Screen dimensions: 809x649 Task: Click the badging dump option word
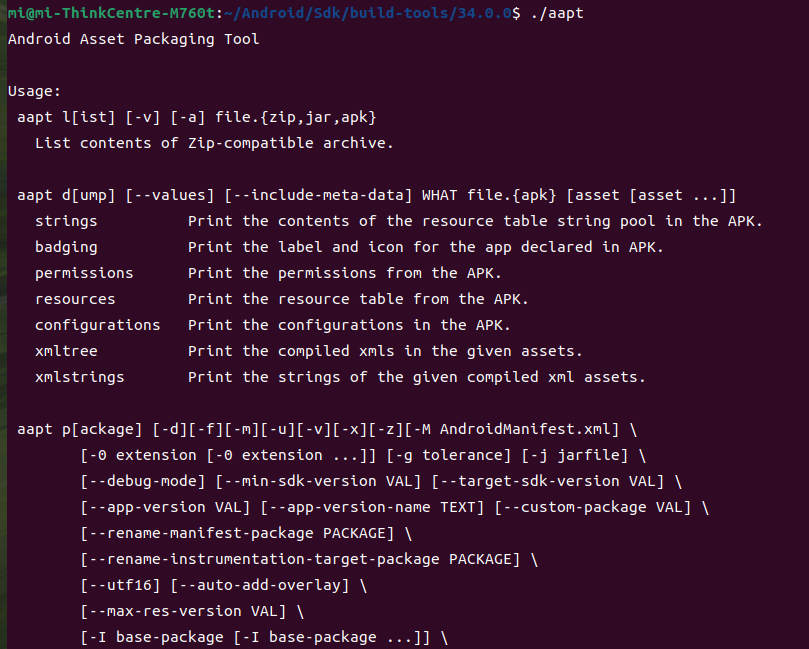coord(66,247)
